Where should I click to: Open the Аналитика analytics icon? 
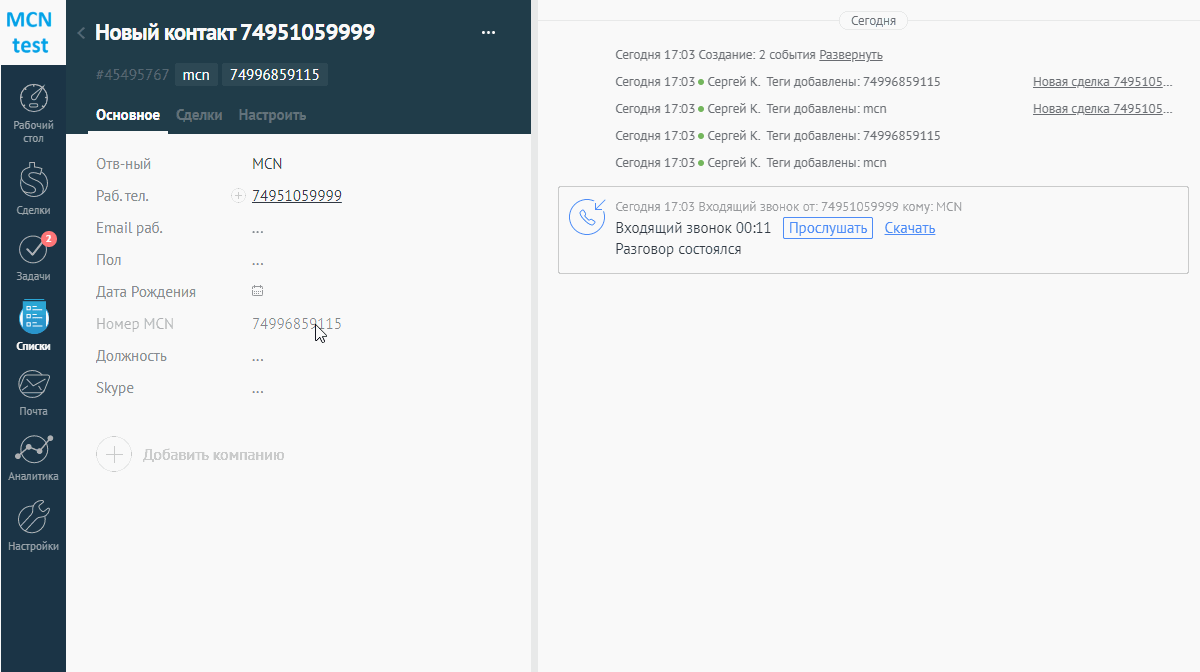[33, 451]
